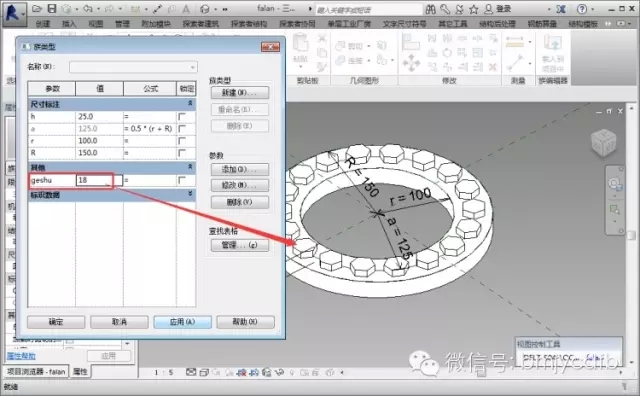Open the 视图 (View) ribbon tab
640x396 pixels.
point(96,24)
